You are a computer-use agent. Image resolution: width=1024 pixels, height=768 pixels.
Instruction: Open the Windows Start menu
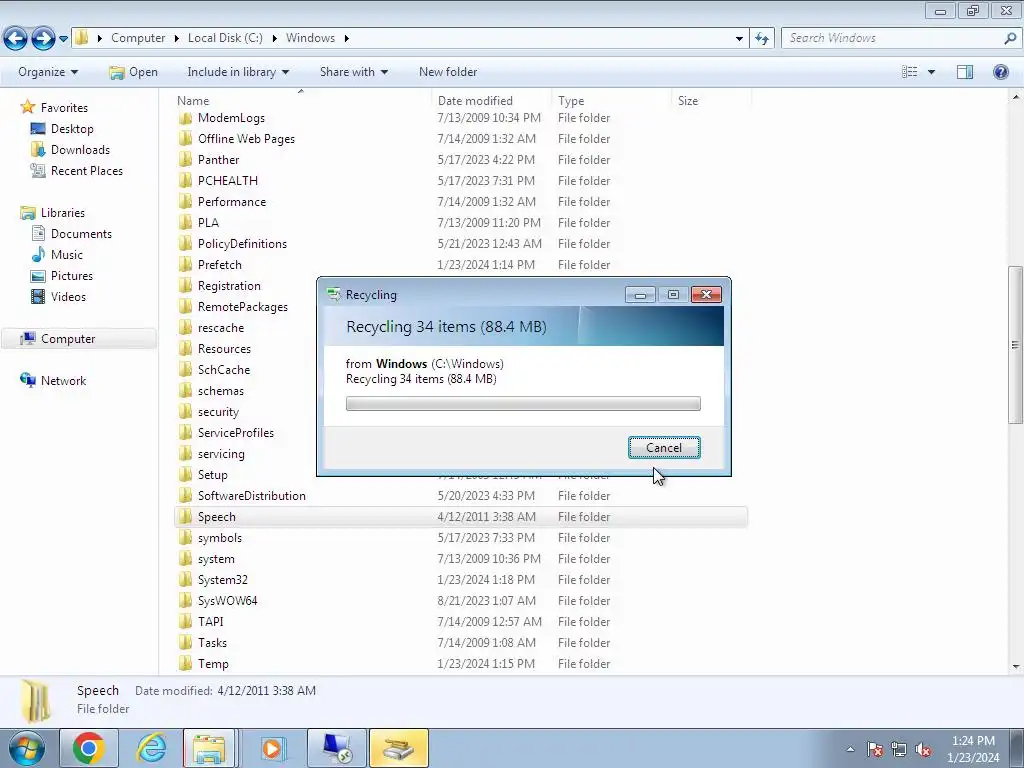tap(26, 748)
